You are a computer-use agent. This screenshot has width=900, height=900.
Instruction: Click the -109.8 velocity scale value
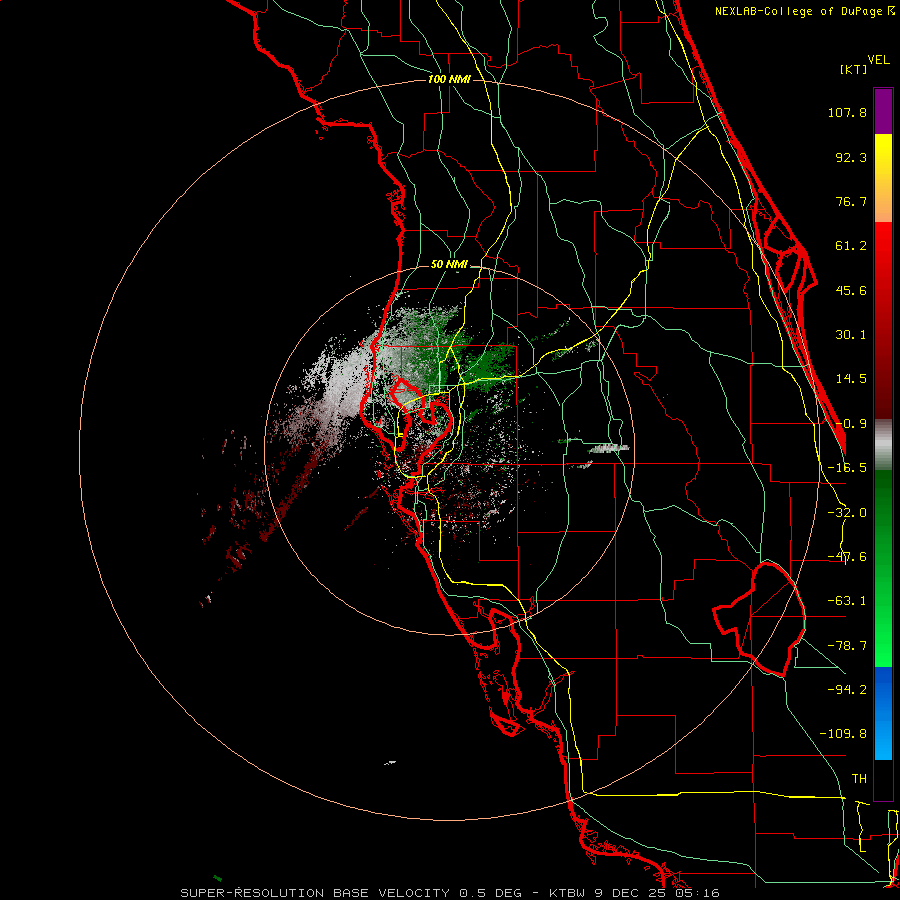(x=844, y=734)
